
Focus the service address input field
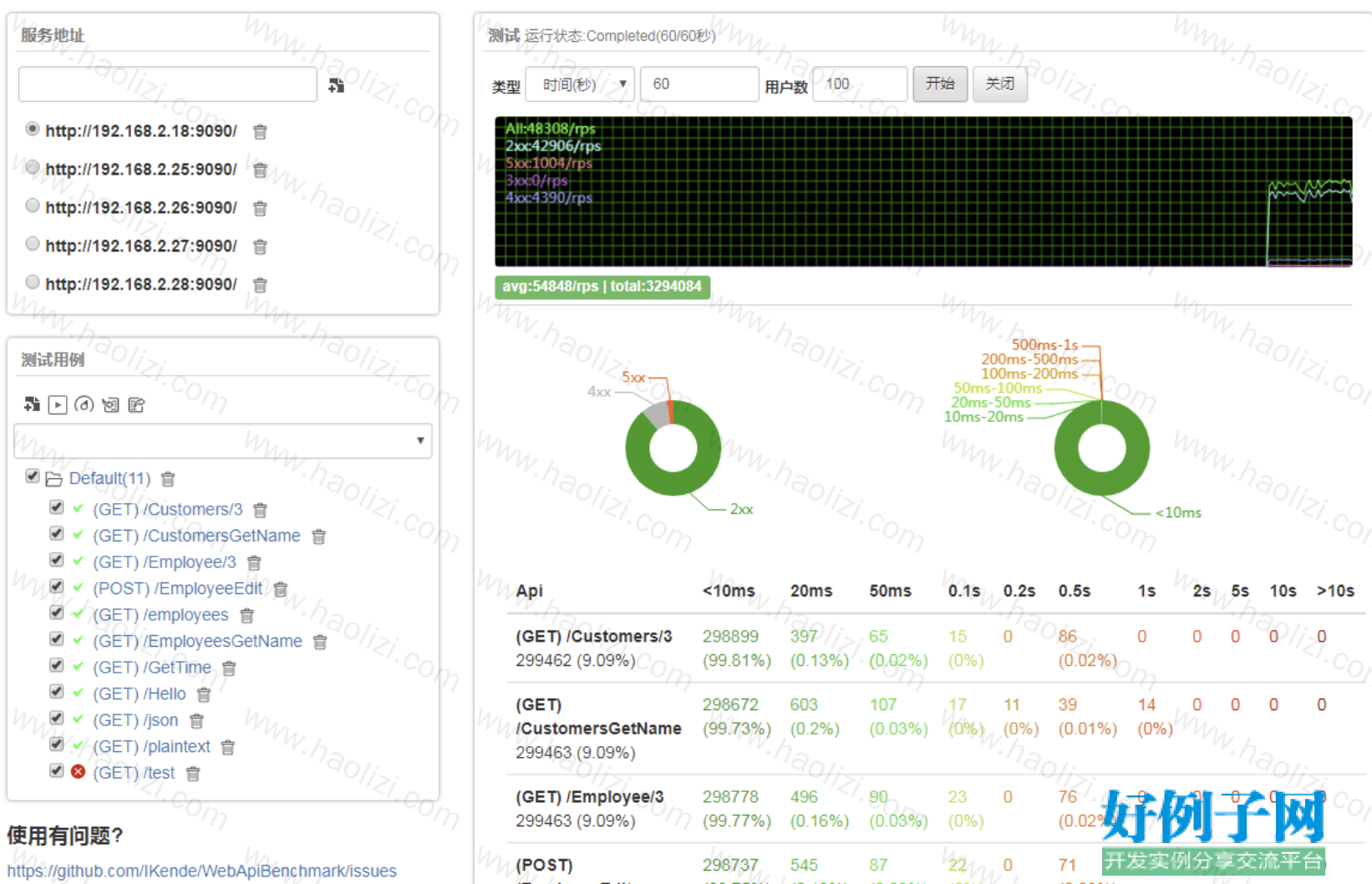(167, 84)
